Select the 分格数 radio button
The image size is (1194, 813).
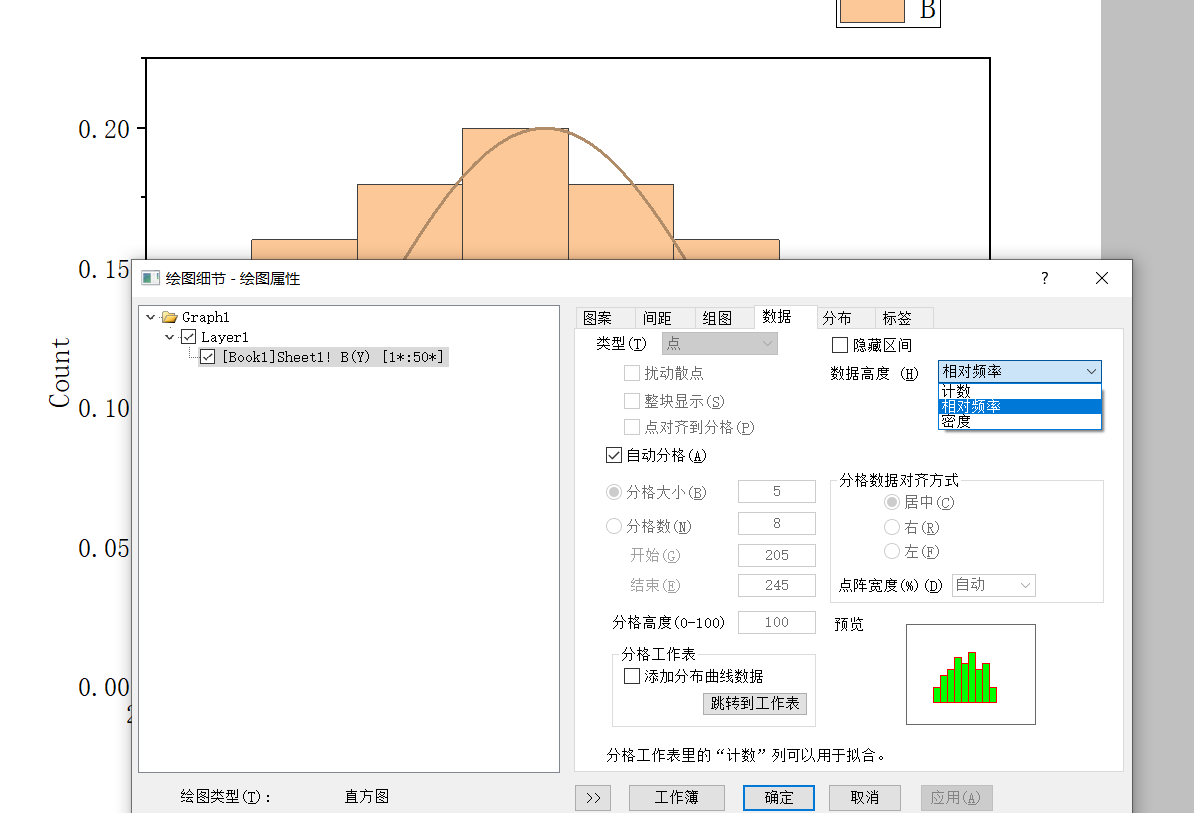(614, 526)
